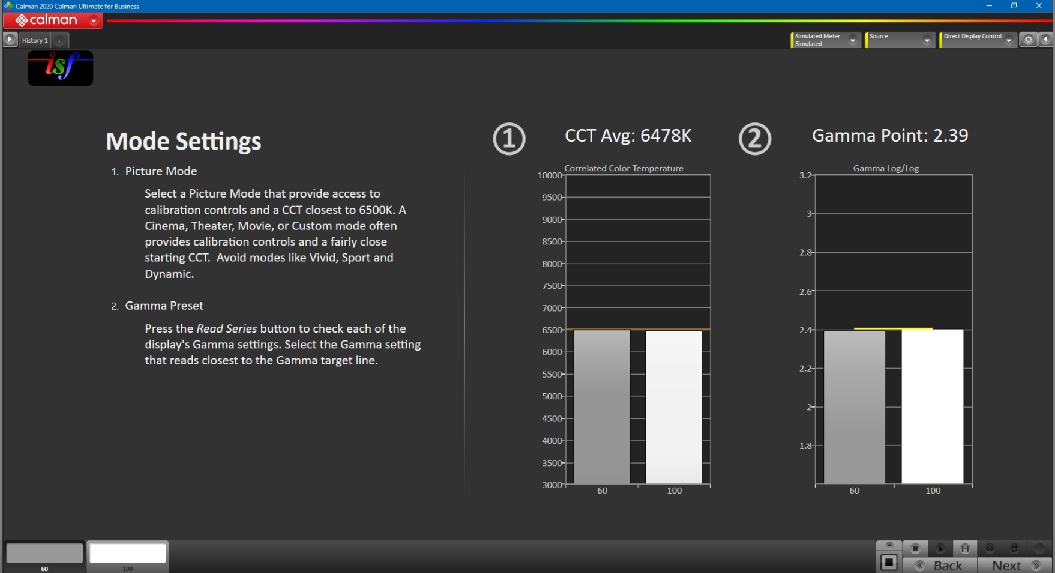Image resolution: width=1055 pixels, height=573 pixels.
Task: Click the infinity continuous read icon
Action: (x=989, y=548)
